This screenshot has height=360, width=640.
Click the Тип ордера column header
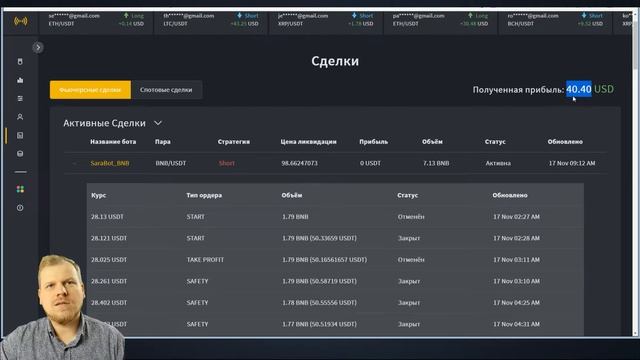(204, 195)
